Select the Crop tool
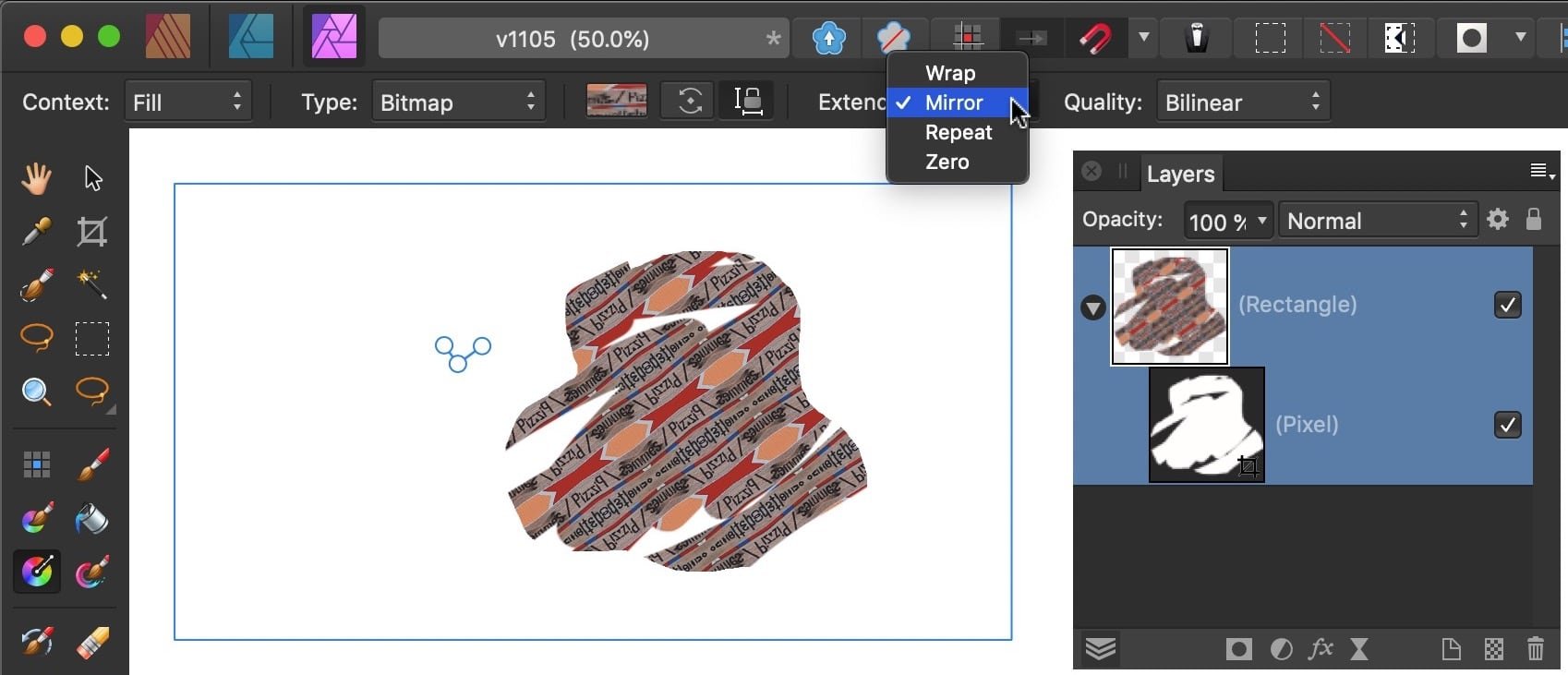This screenshot has height=675, width=1568. pyautogui.click(x=91, y=232)
